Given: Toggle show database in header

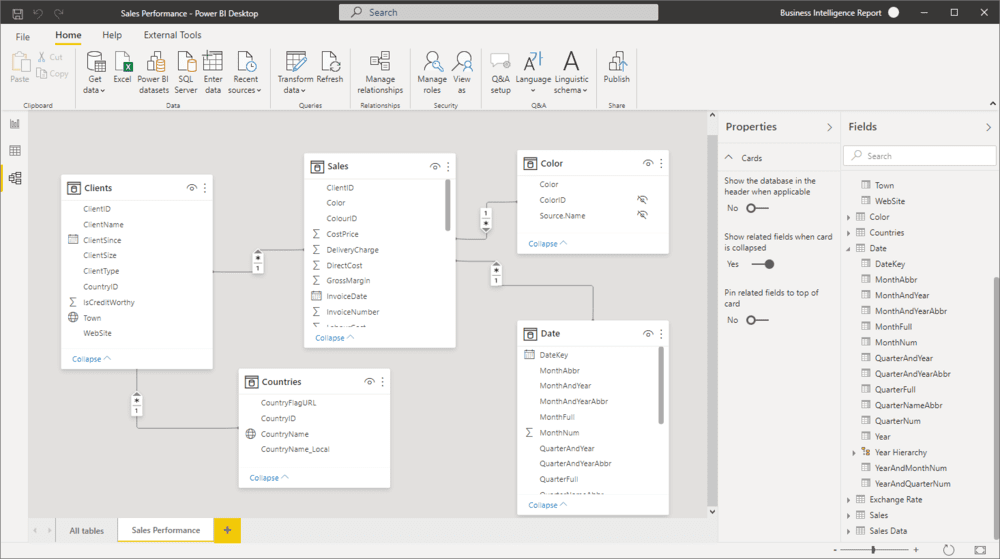Looking at the screenshot, I should pyautogui.click(x=757, y=208).
